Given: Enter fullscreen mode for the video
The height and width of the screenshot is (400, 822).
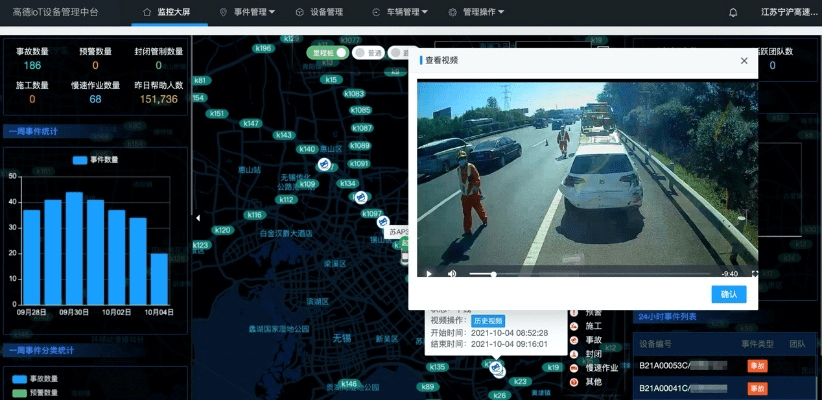Looking at the screenshot, I should point(755,273).
